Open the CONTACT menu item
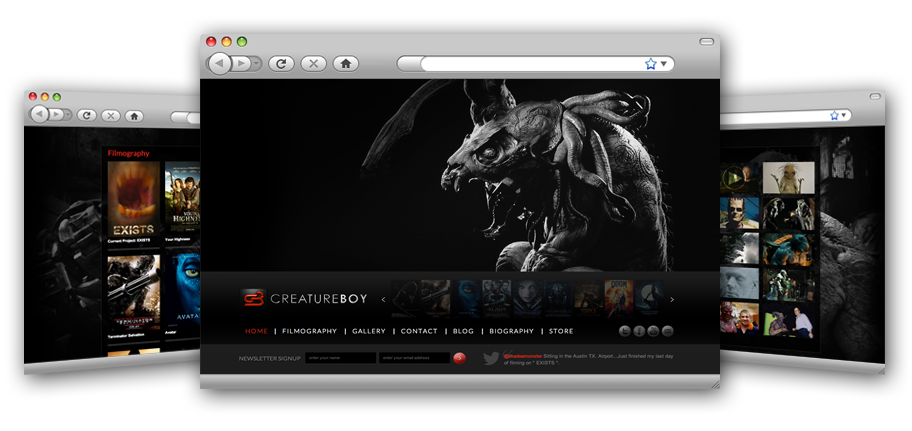Viewport: 912px width, 431px height. click(419, 331)
